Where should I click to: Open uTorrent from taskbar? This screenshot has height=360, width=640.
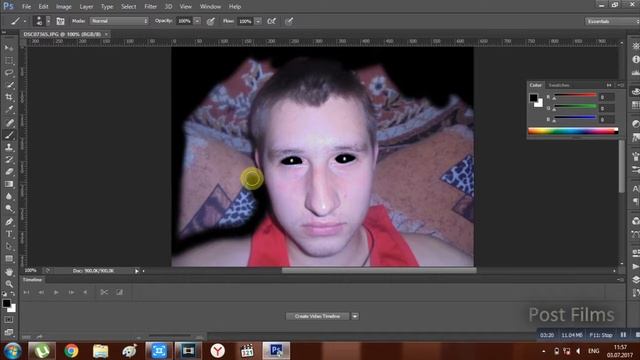click(x=42, y=351)
